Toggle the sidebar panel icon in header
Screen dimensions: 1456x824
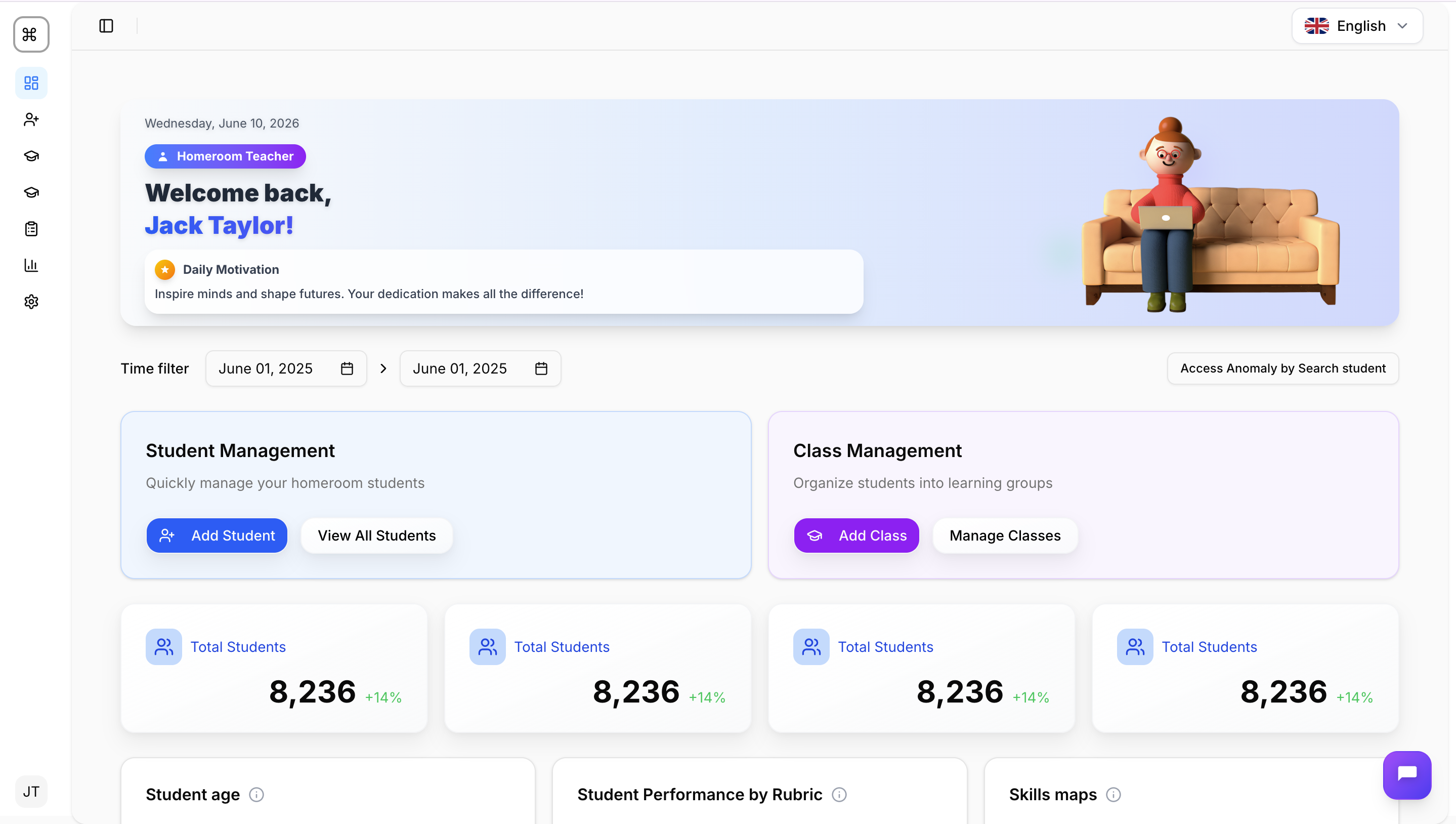[x=106, y=26]
